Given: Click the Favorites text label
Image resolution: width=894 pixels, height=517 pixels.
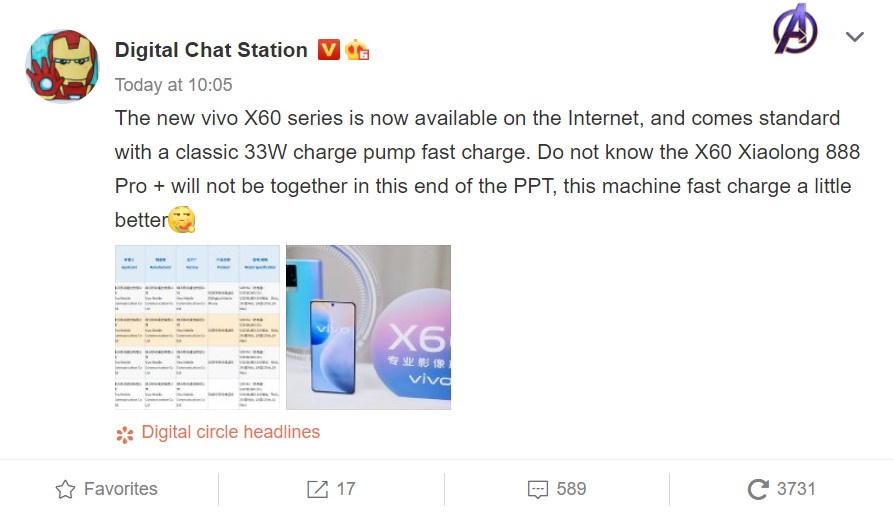Looking at the screenshot, I should 120,489.
